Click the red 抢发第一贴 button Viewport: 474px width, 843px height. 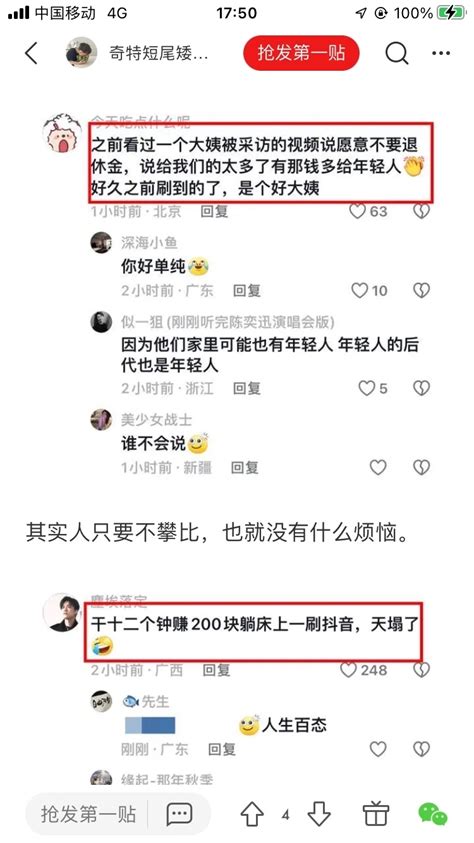(x=301, y=53)
